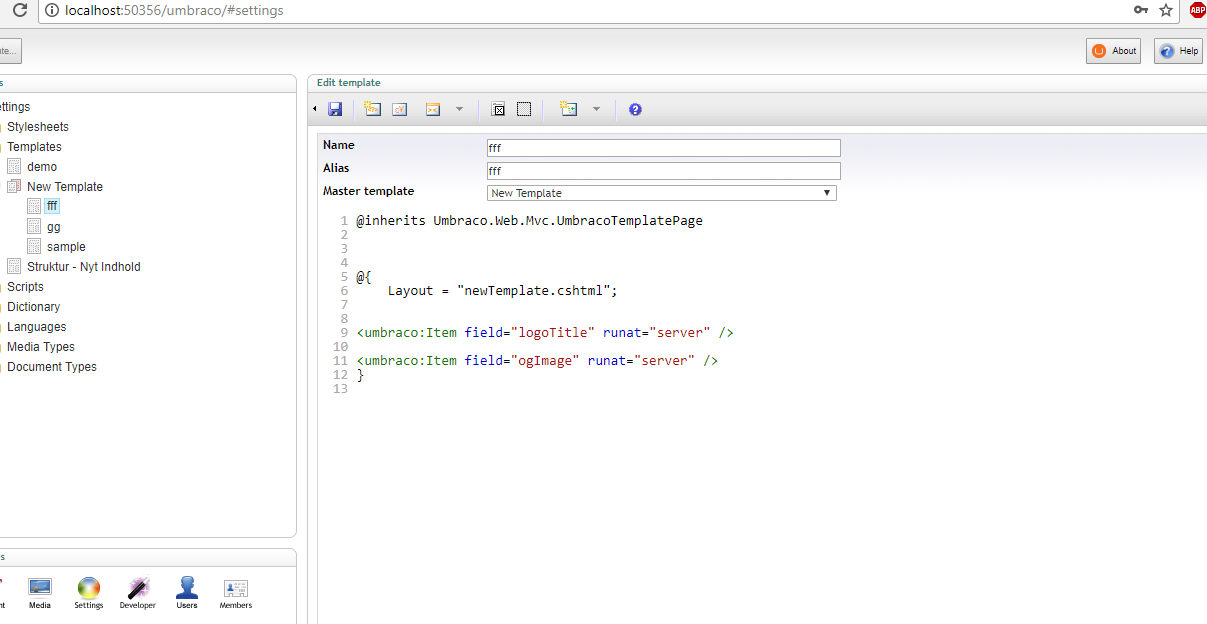Open the Media section

(x=40, y=592)
